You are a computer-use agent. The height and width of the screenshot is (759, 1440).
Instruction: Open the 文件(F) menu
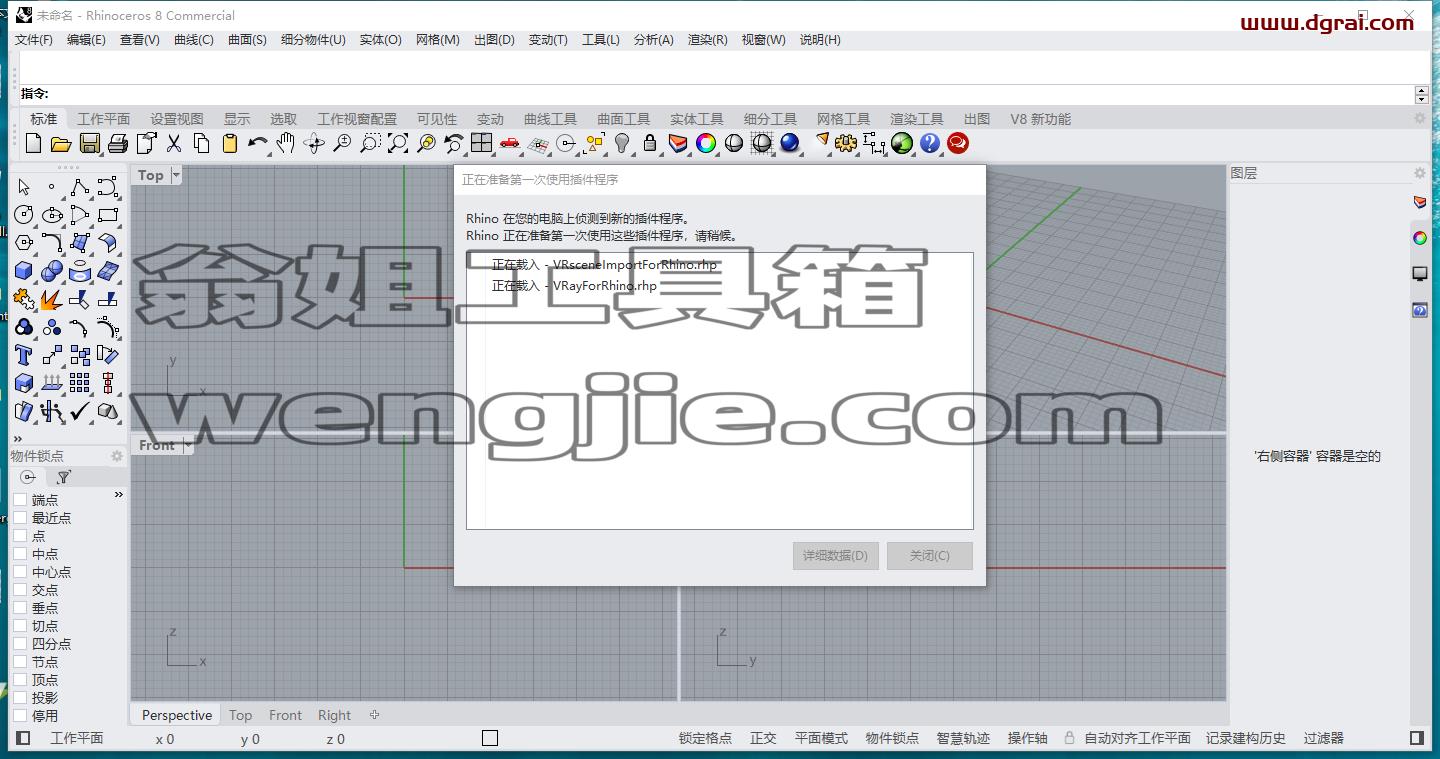(34, 40)
